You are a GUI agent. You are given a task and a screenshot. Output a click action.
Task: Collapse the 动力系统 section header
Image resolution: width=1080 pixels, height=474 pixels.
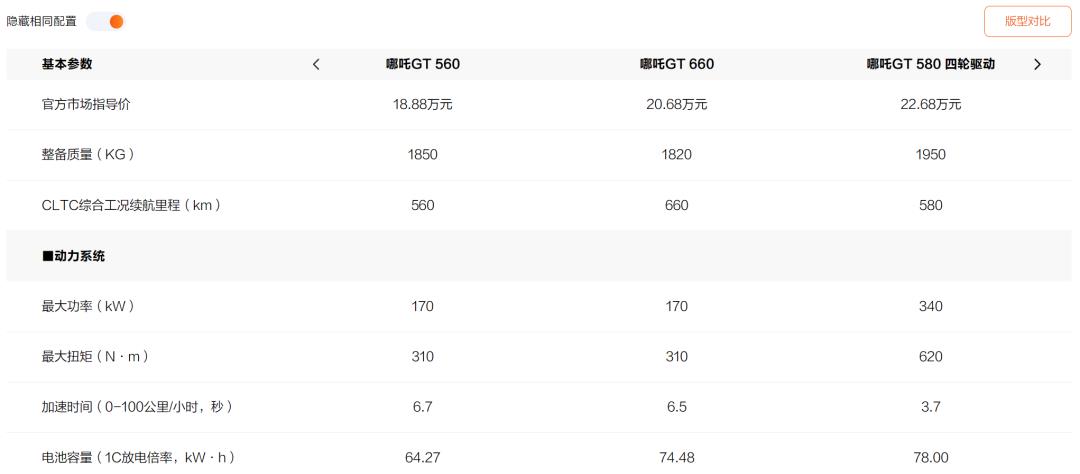(74, 256)
